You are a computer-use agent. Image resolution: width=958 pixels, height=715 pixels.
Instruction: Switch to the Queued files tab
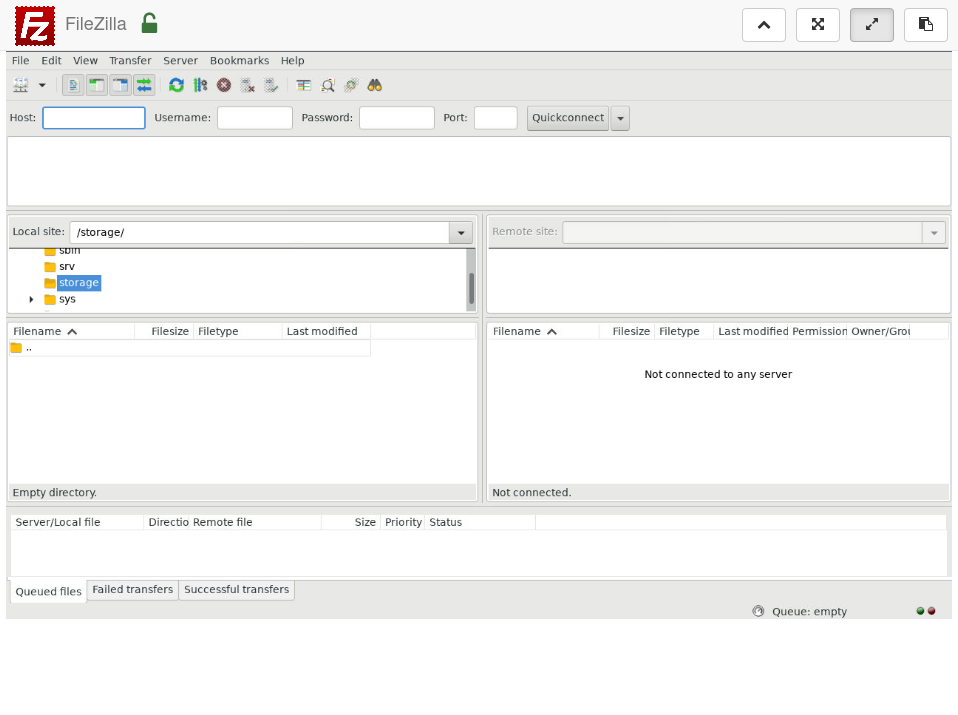pos(48,592)
